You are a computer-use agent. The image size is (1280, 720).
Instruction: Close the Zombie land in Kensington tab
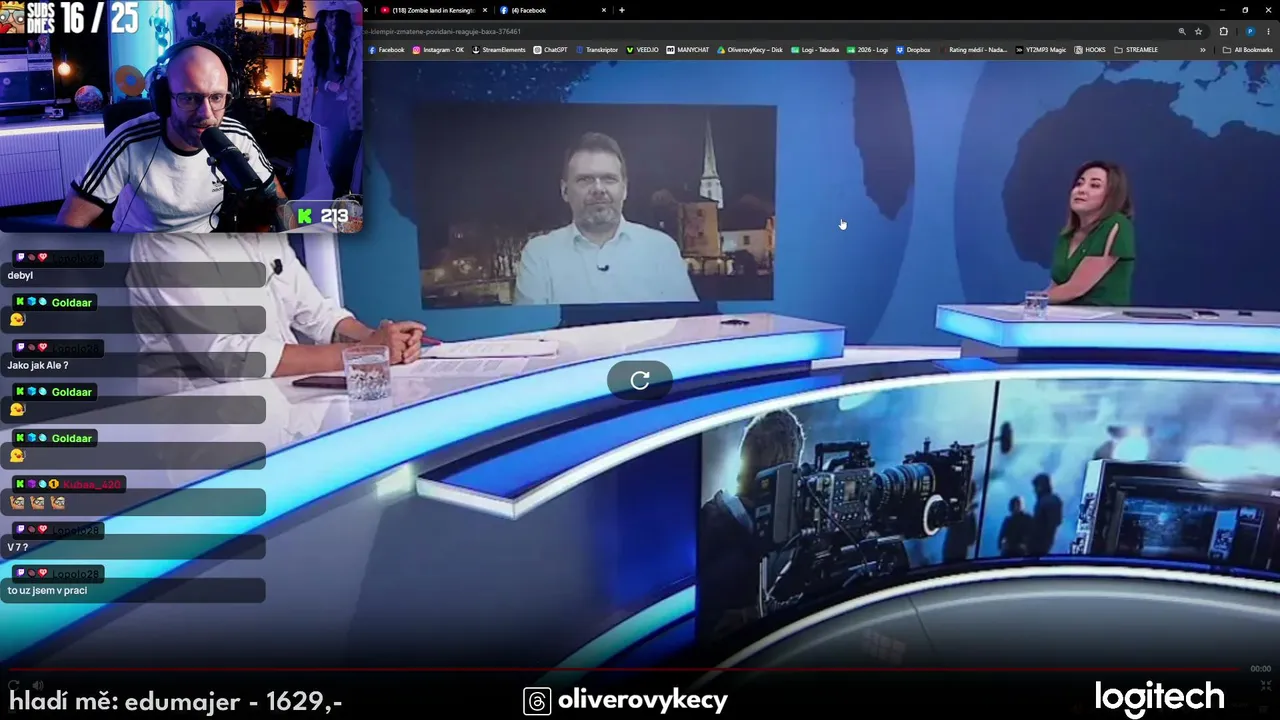click(x=485, y=10)
